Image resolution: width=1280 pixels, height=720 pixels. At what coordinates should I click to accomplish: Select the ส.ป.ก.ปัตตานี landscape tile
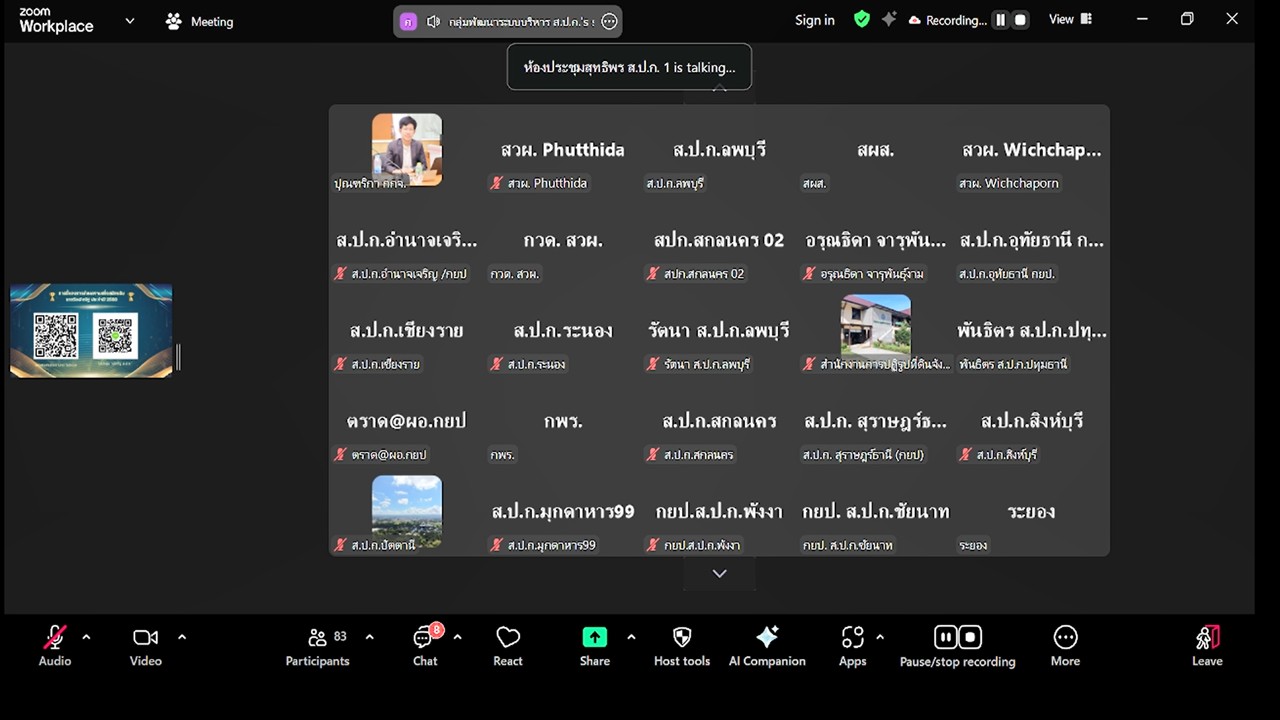[407, 512]
